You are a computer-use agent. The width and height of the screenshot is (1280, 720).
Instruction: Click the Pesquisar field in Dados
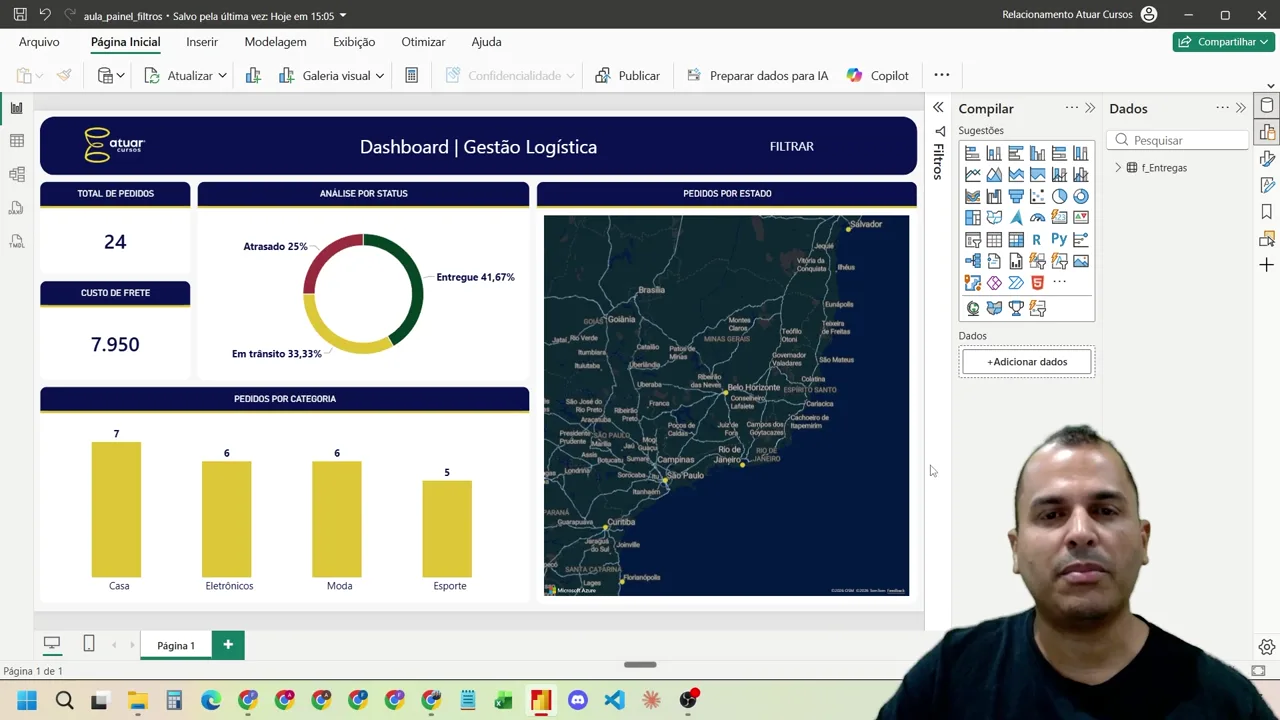coord(1179,140)
